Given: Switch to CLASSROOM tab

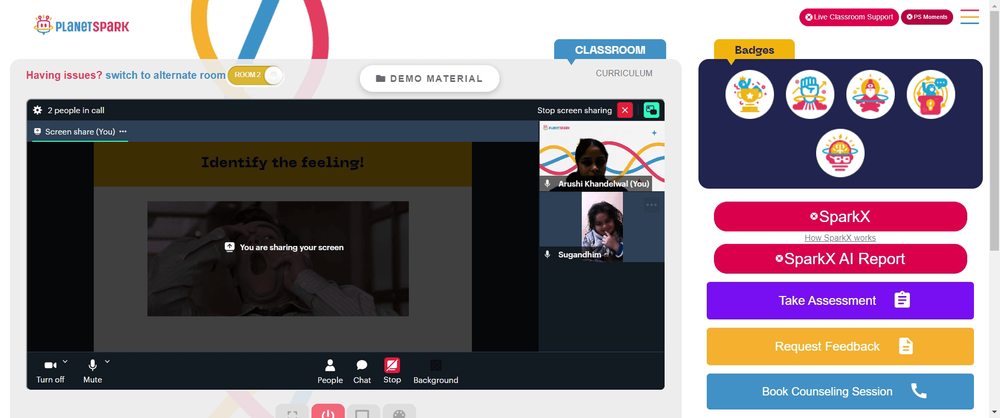Looking at the screenshot, I should click(x=610, y=50).
